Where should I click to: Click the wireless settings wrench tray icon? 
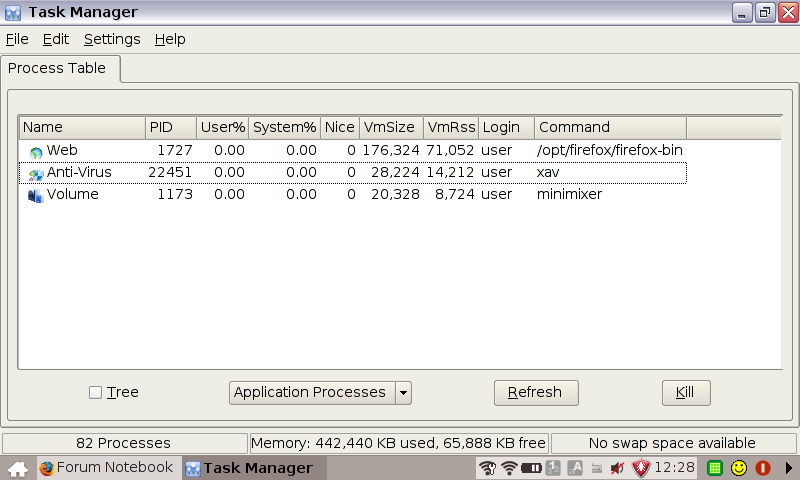click(488, 468)
